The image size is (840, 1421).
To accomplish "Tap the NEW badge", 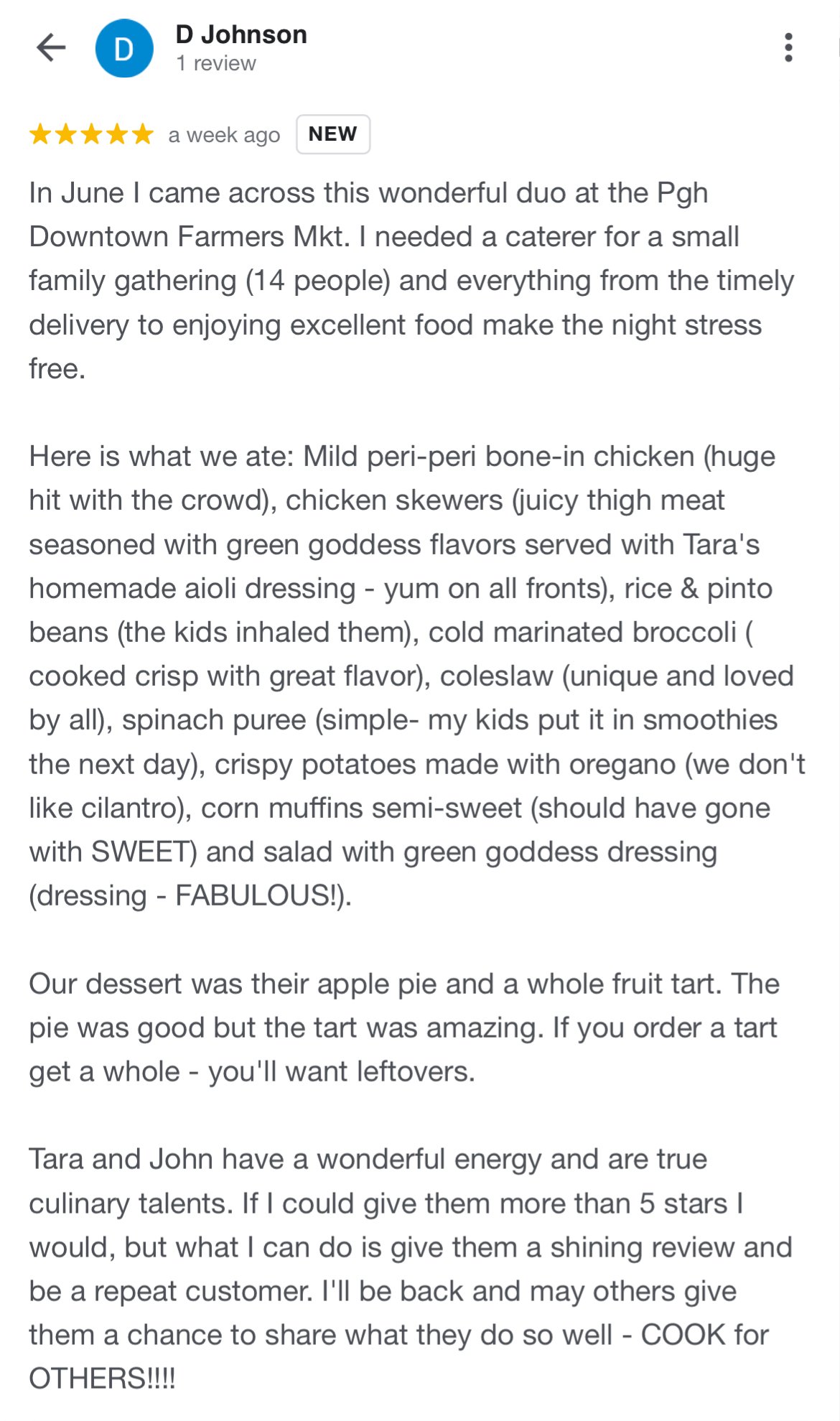I will [332, 134].
